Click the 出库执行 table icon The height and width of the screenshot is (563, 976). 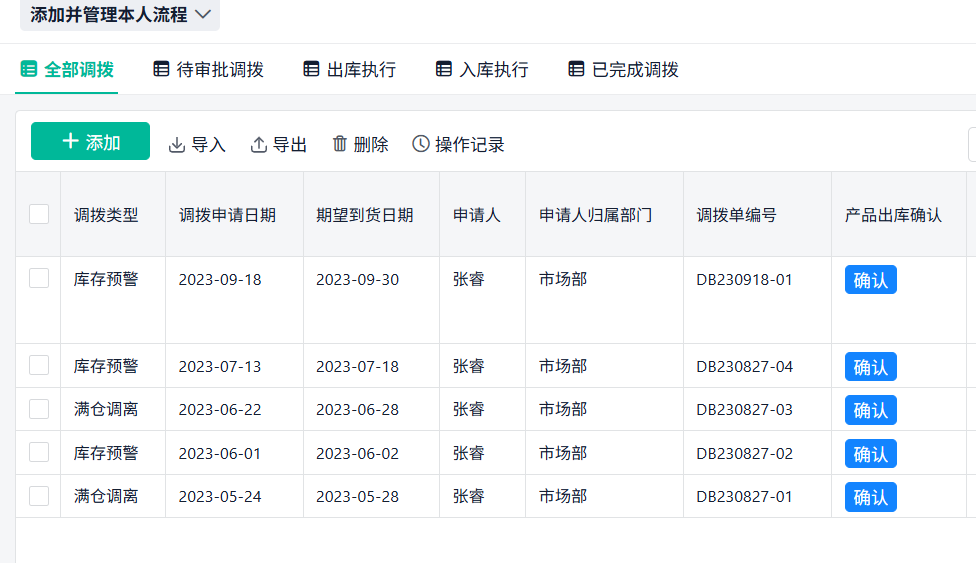[x=312, y=69]
